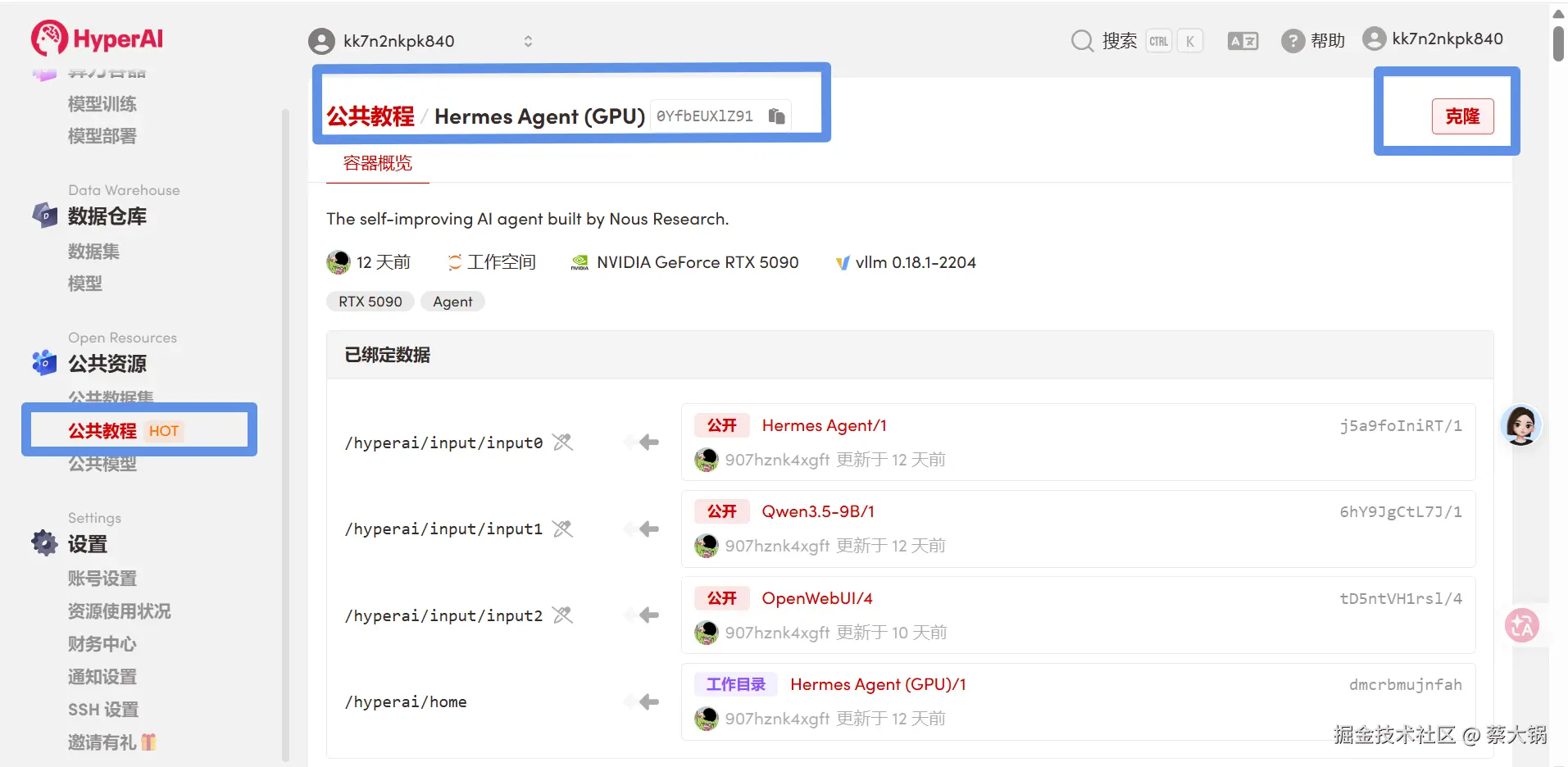Image resolution: width=1568 pixels, height=767 pixels.
Task: Click the 公开 badge on Hermes Agent/1
Action: click(722, 425)
